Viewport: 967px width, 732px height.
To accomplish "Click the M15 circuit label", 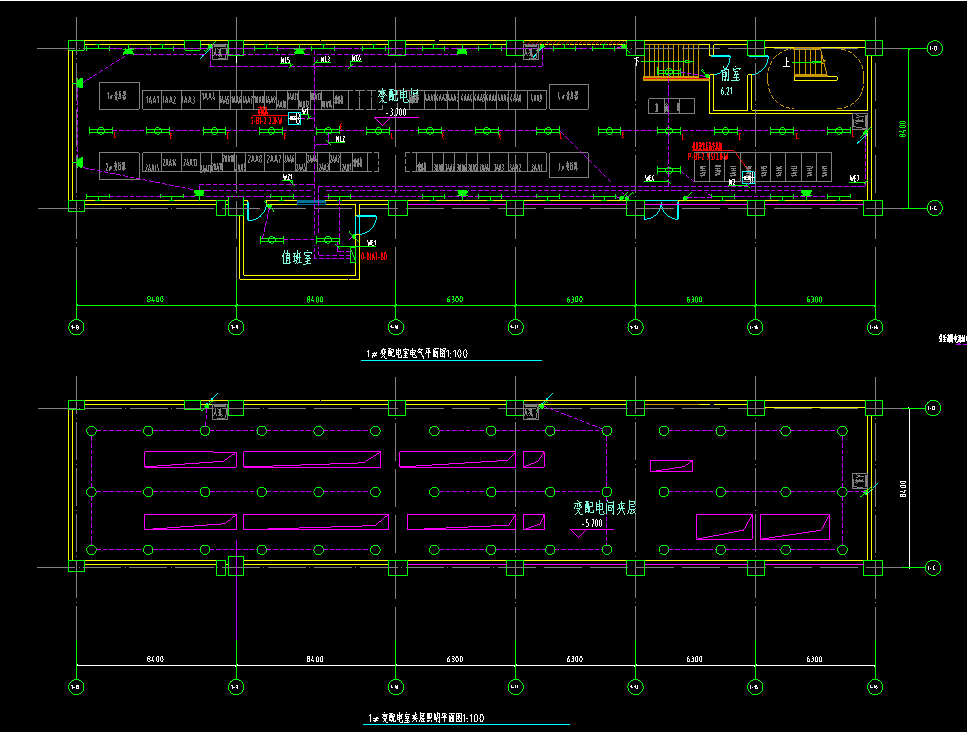I will 285,60.
